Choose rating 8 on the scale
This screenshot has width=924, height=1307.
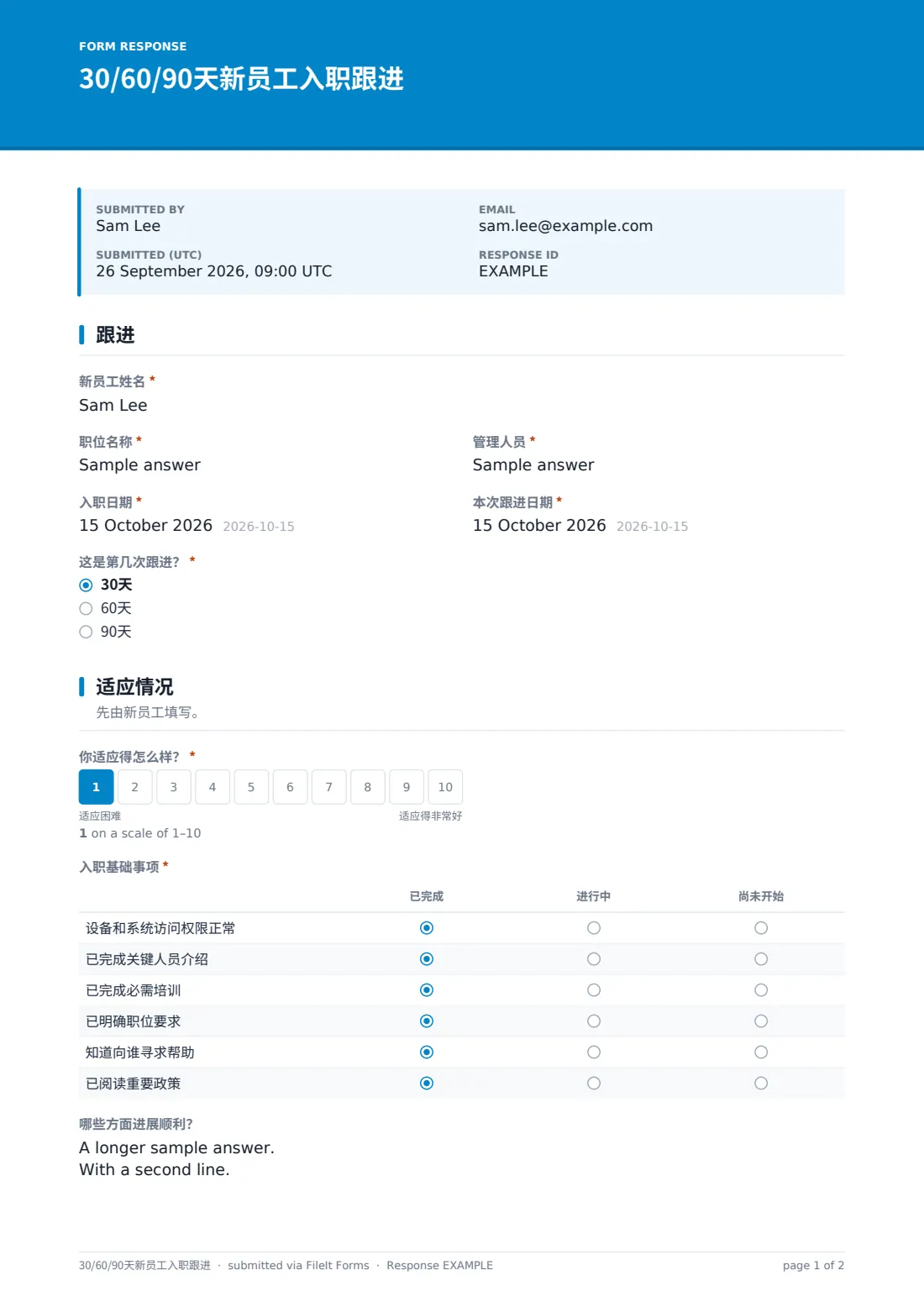click(x=368, y=787)
